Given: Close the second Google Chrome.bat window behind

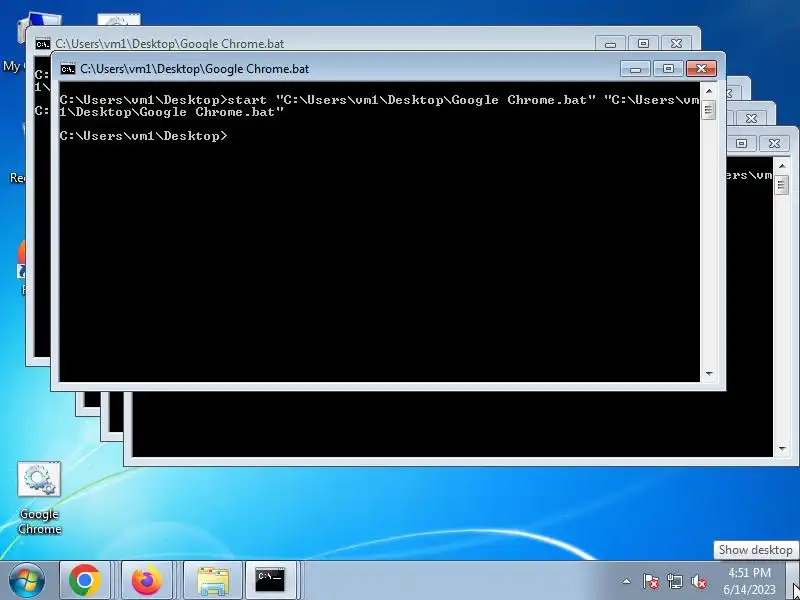Looking at the screenshot, I should coord(676,44).
